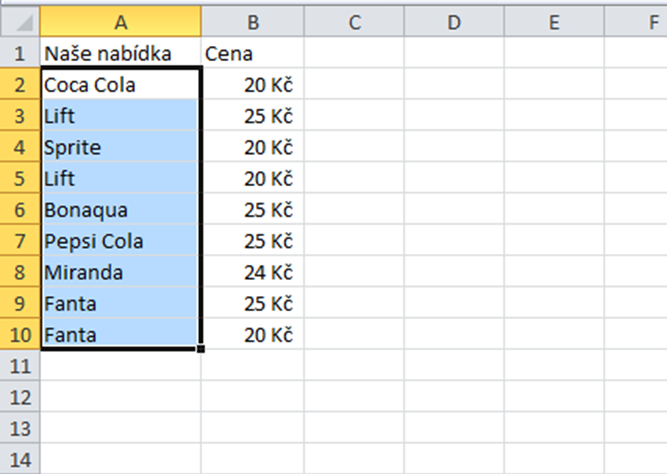
Task: Select column E header
Action: 554,22
